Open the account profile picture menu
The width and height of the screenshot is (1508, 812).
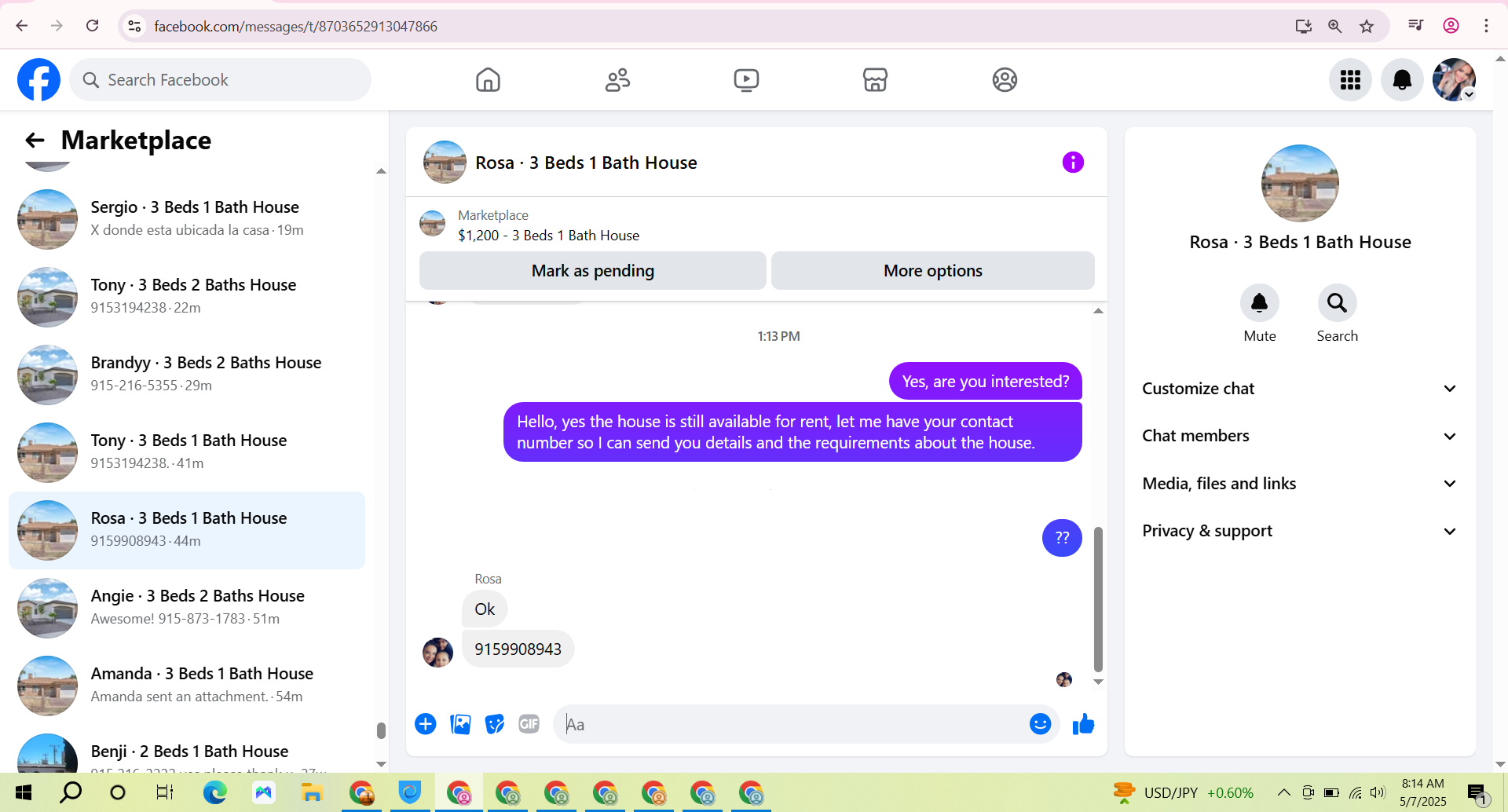tap(1454, 79)
